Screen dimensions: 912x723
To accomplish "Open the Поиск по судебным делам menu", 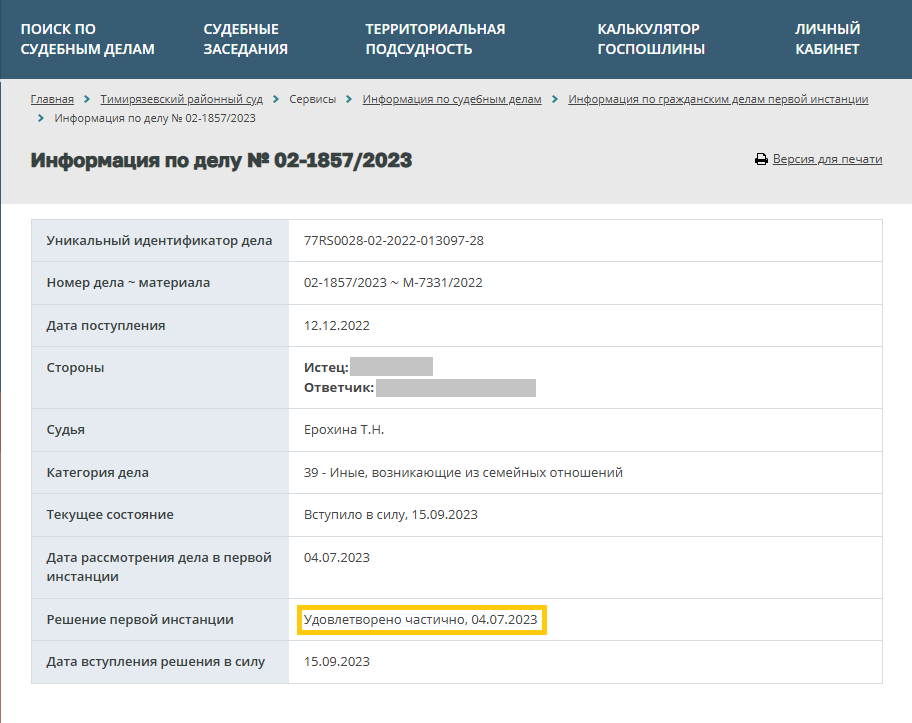I will click(87, 39).
